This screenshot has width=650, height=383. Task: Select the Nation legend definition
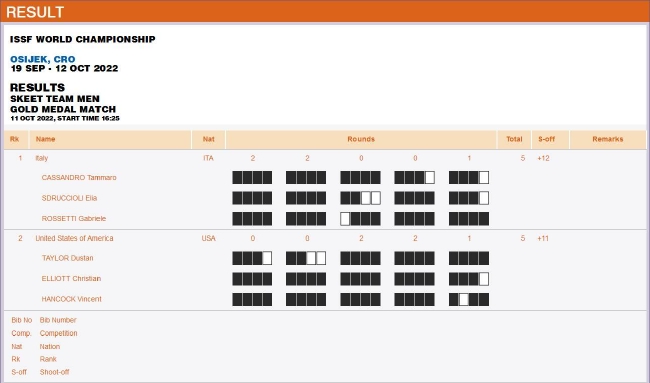coord(50,347)
